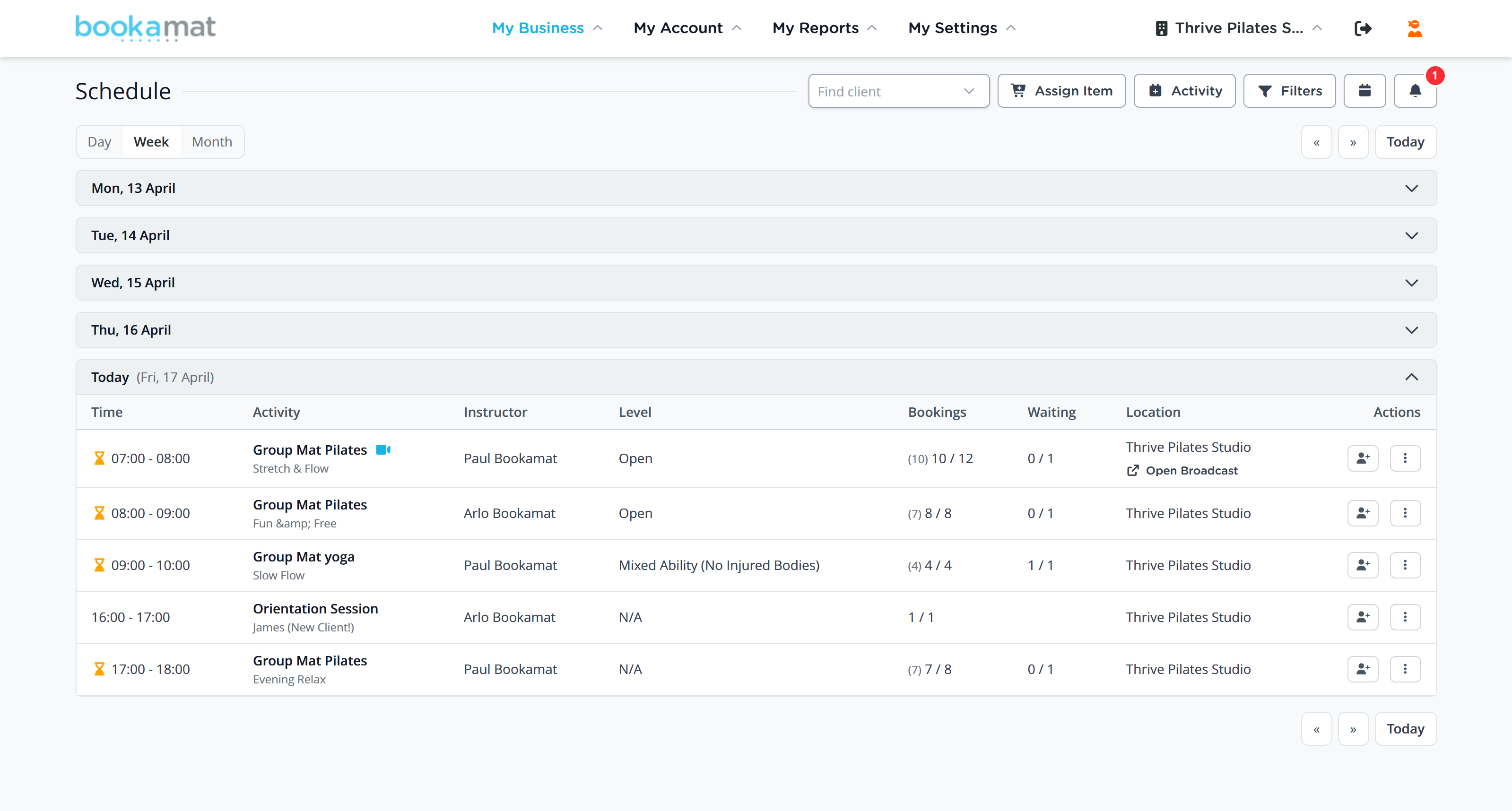Go to previous week using top « button
Viewport: 1512px width, 811px height.
[1317, 142]
